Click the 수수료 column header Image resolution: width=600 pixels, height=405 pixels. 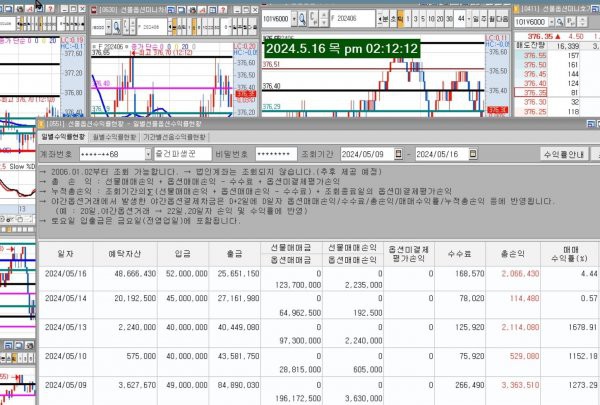coord(460,254)
